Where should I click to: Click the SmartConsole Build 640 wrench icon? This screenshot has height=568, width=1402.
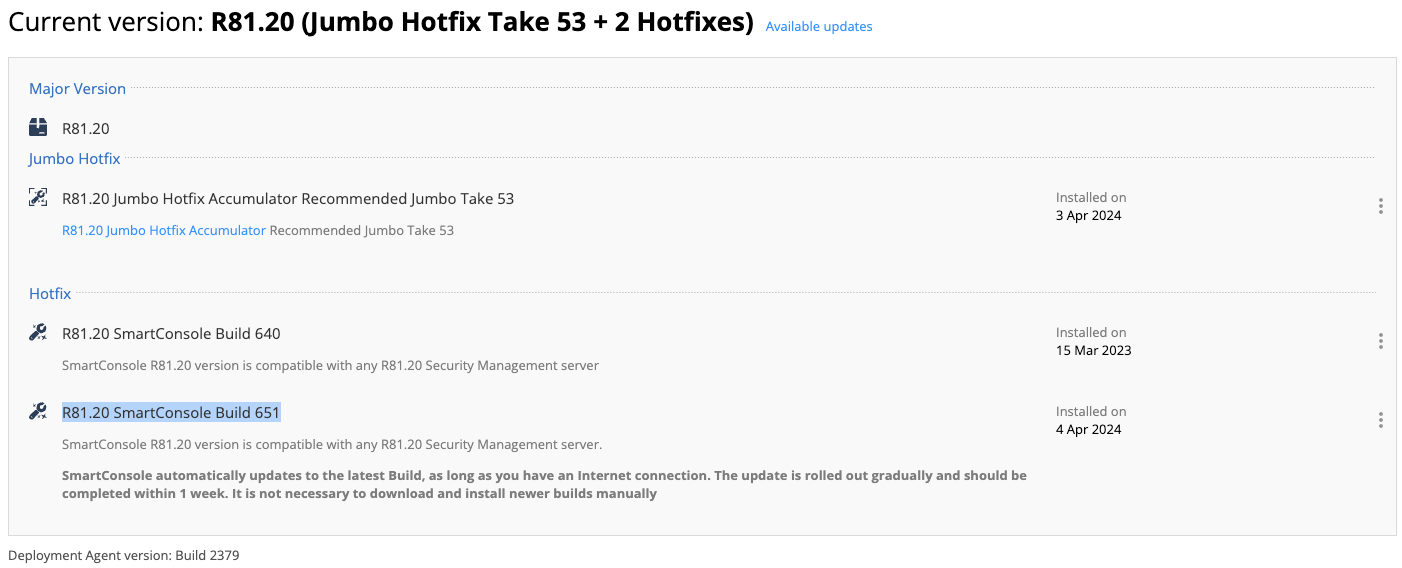pos(38,332)
